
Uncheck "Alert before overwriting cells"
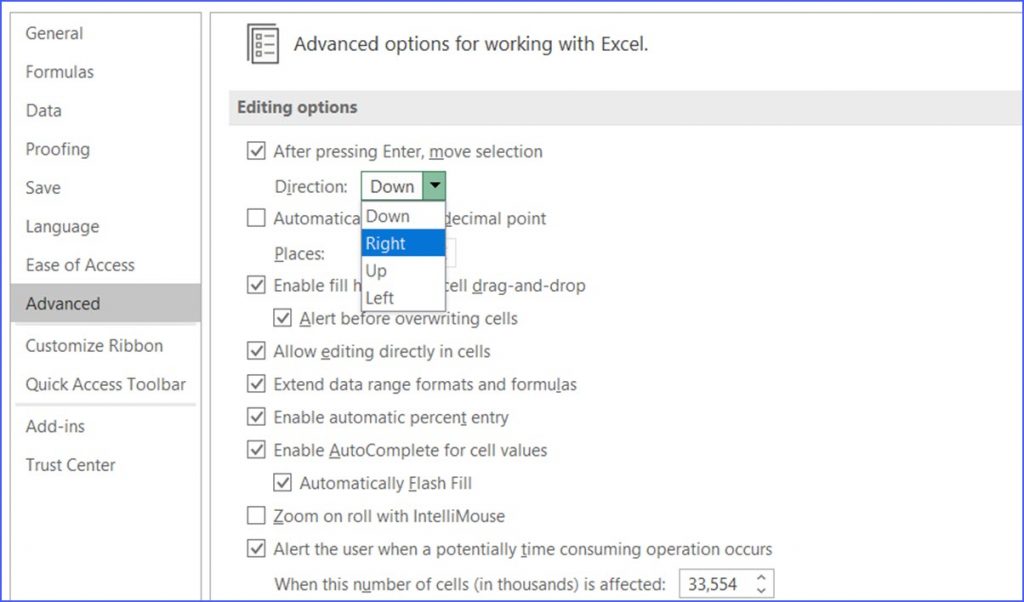284,318
